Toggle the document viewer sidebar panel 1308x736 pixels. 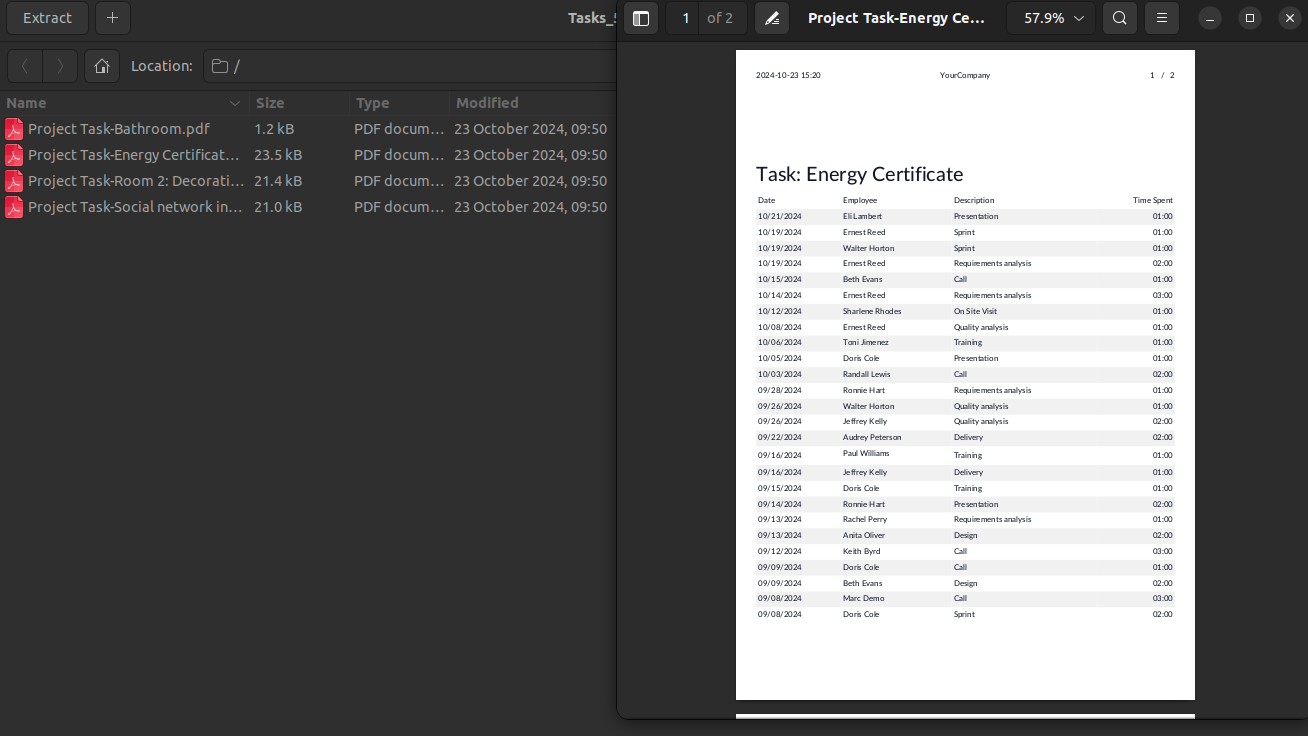tap(641, 18)
